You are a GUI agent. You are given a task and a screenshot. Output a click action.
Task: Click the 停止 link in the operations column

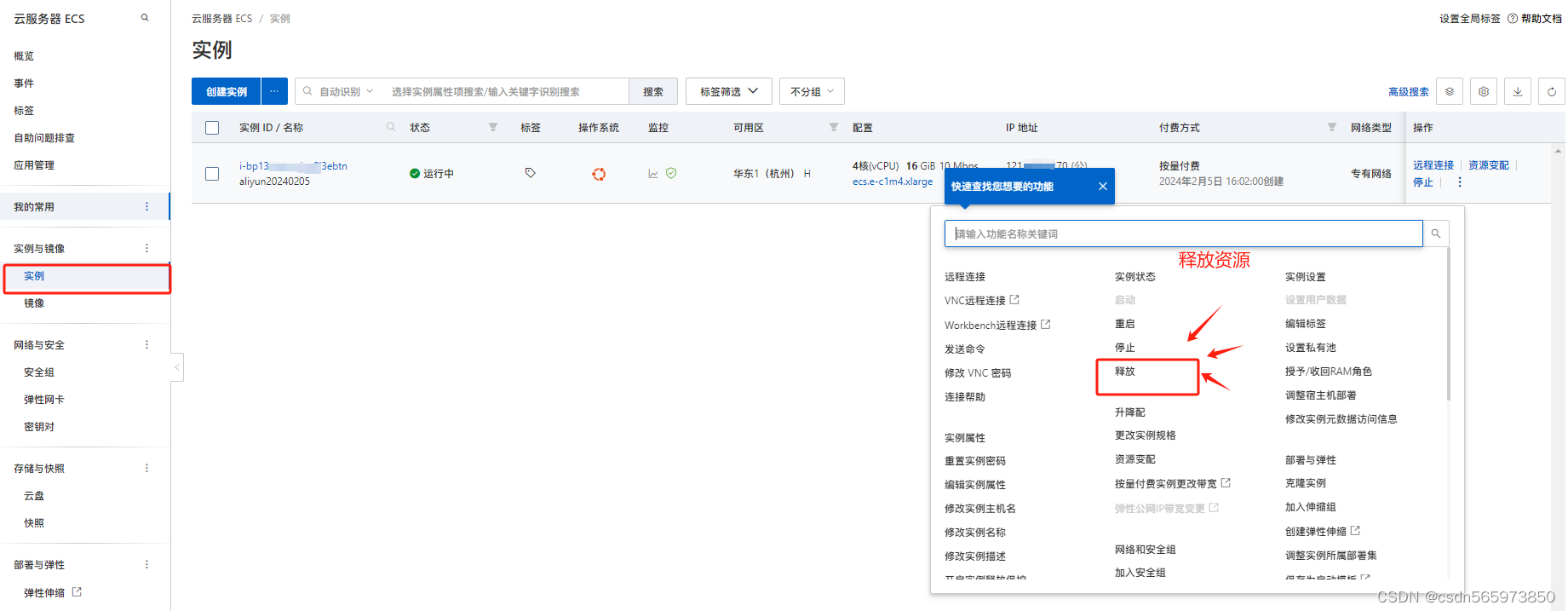(x=1423, y=182)
